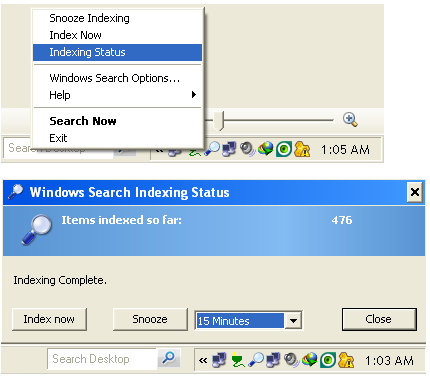Focus the Search Desktop input field
The image size is (430, 378).
[x=102, y=359]
